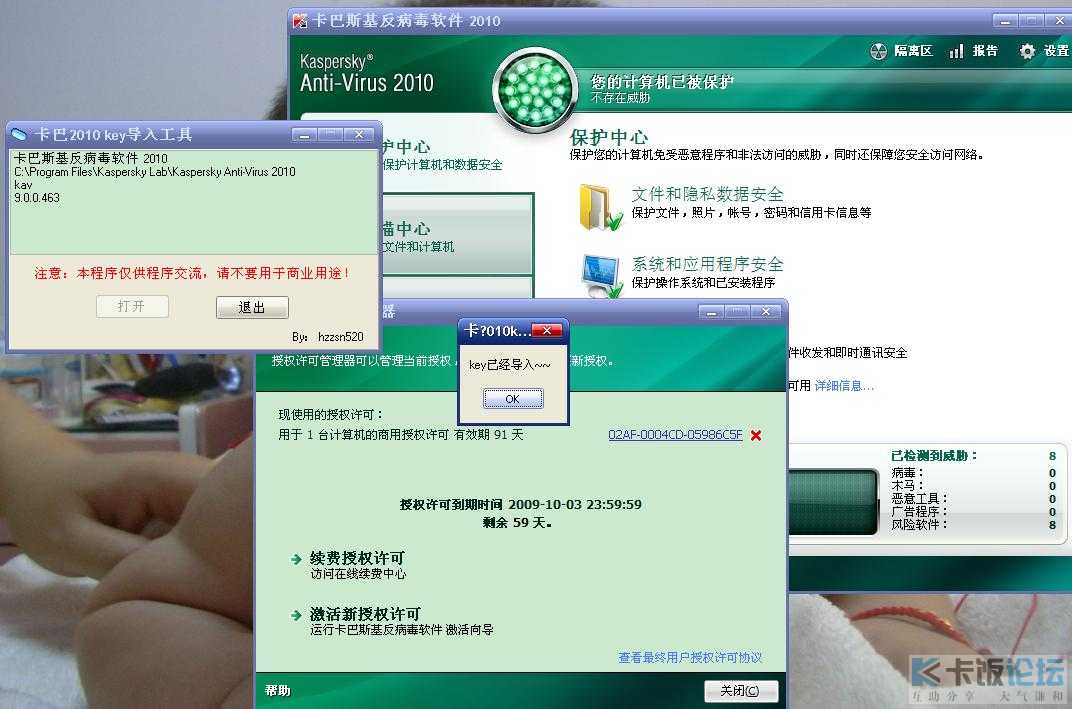Click the 不存在威胁 status subtitle
This screenshot has height=709, width=1072.
click(620, 98)
